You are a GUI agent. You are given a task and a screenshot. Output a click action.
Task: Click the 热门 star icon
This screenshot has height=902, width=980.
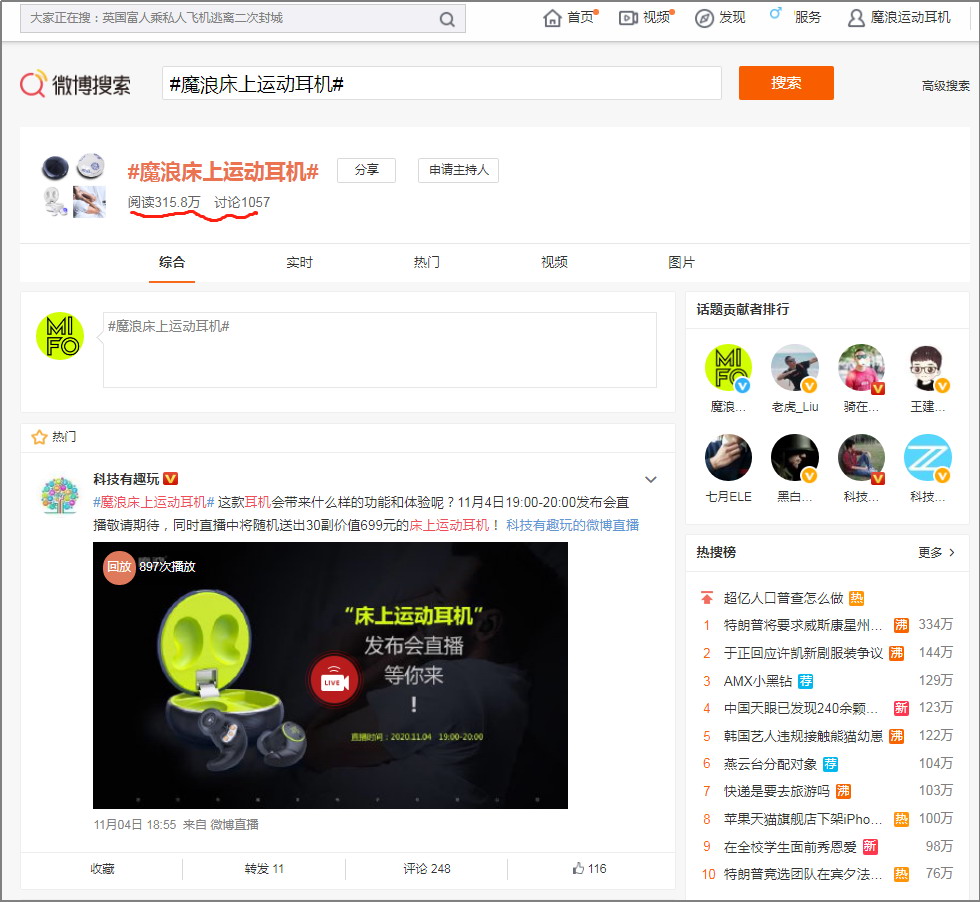(39, 437)
